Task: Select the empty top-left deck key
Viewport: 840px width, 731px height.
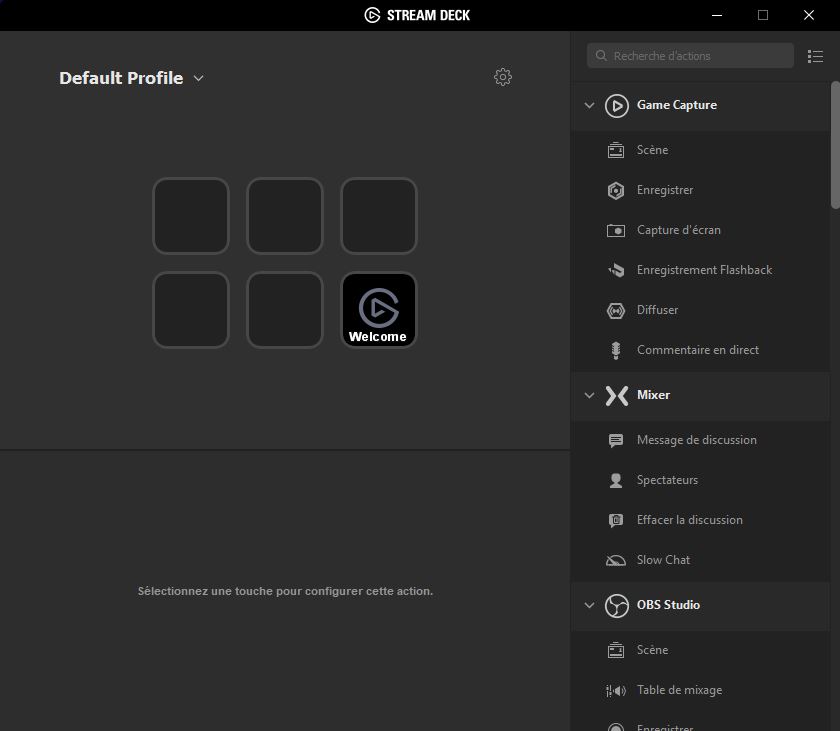Action: pos(191,216)
